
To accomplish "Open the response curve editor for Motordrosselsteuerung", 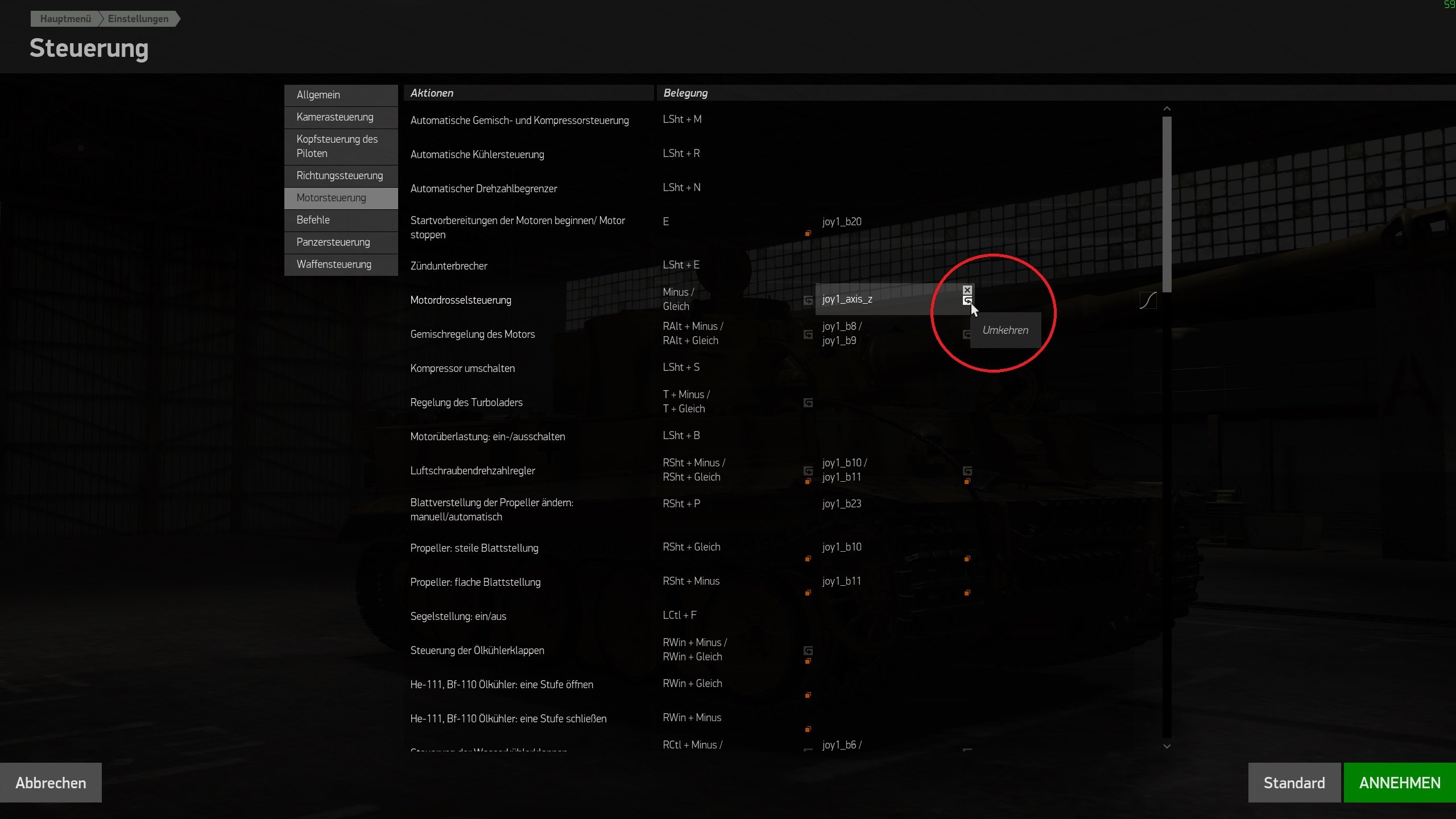I will coord(1148,300).
